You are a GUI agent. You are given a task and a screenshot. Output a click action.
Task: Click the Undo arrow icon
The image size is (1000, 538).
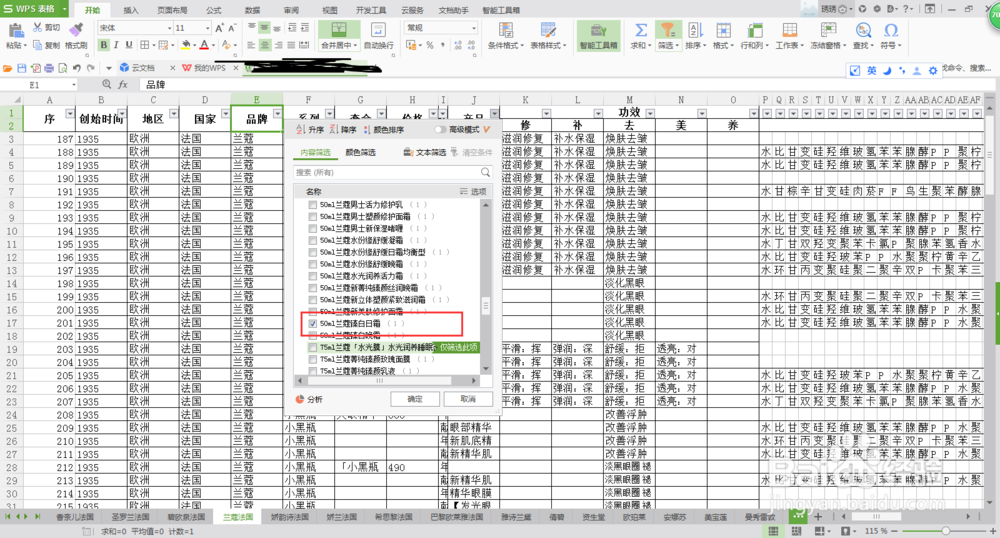[x=77, y=68]
